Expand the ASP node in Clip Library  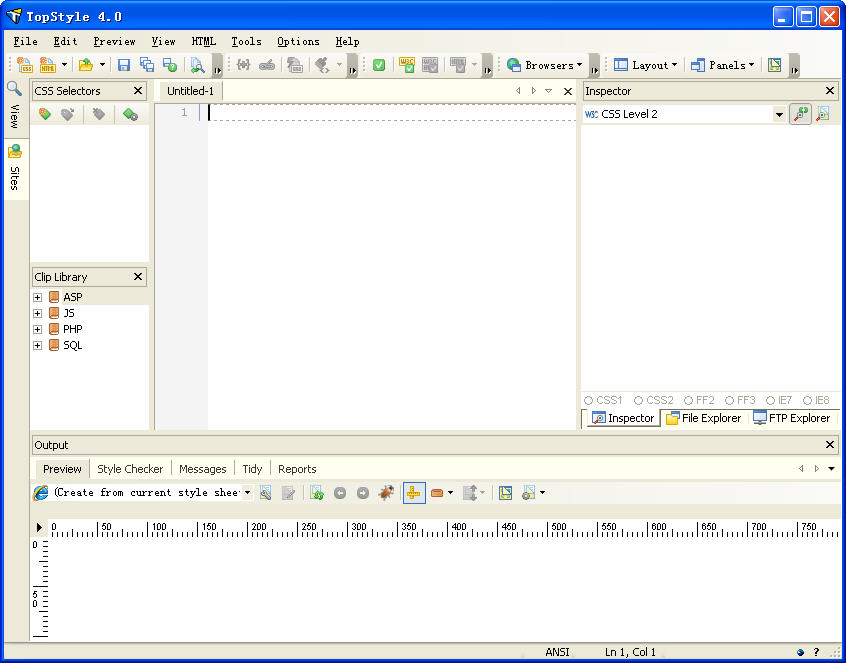(x=38, y=297)
